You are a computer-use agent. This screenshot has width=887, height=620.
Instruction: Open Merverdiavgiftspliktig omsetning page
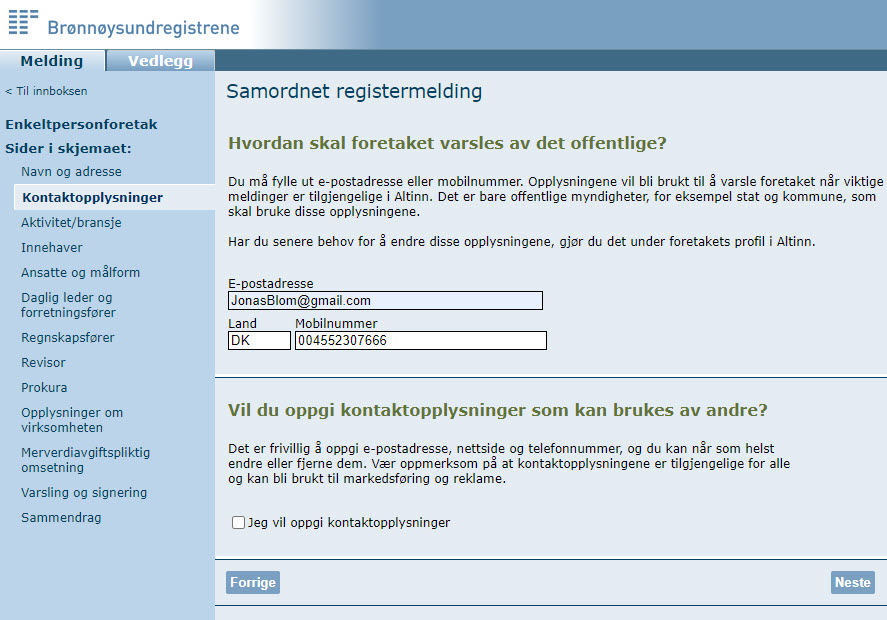85,460
